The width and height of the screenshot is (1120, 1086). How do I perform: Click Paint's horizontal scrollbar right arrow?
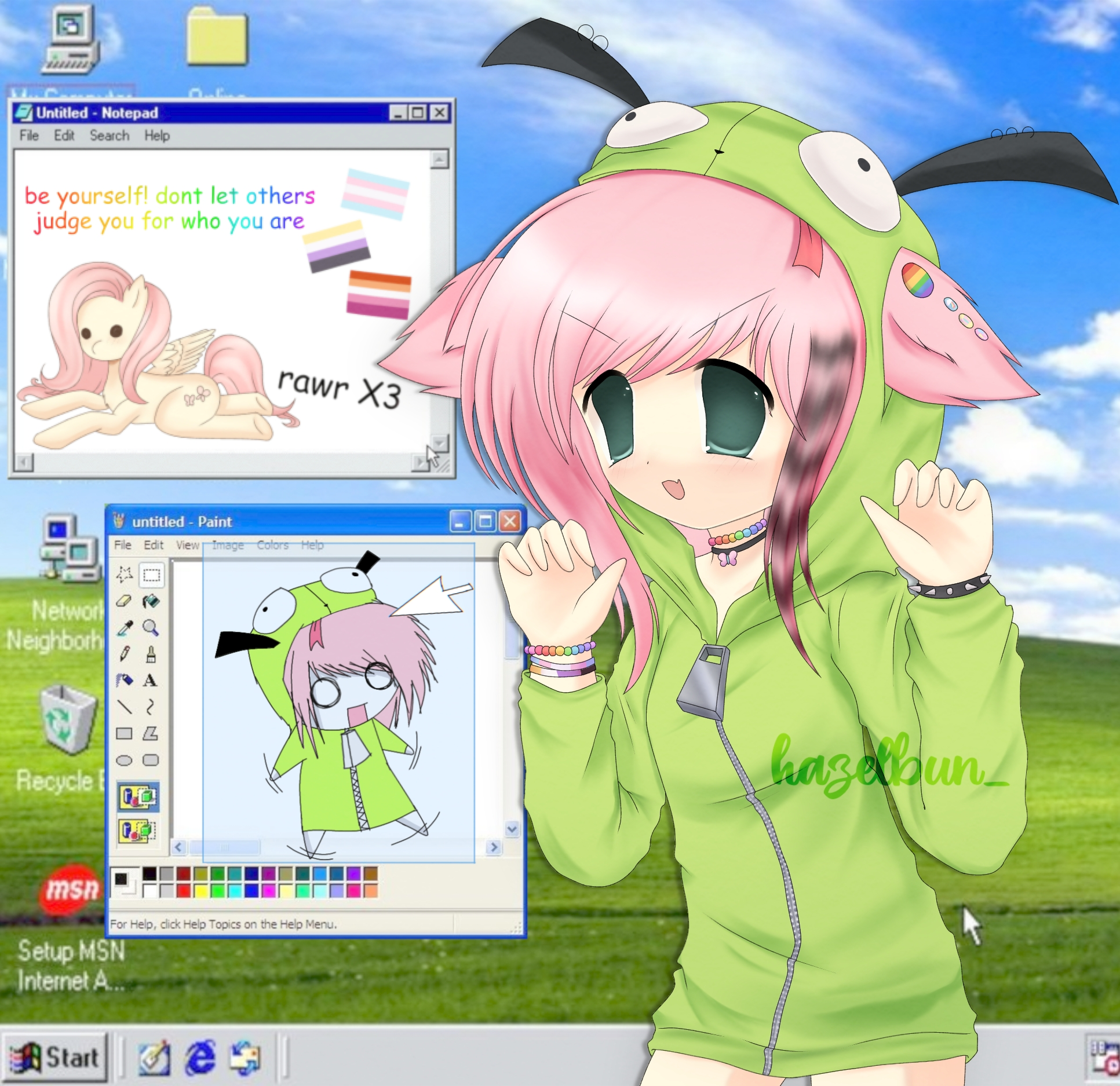pyautogui.click(x=494, y=847)
